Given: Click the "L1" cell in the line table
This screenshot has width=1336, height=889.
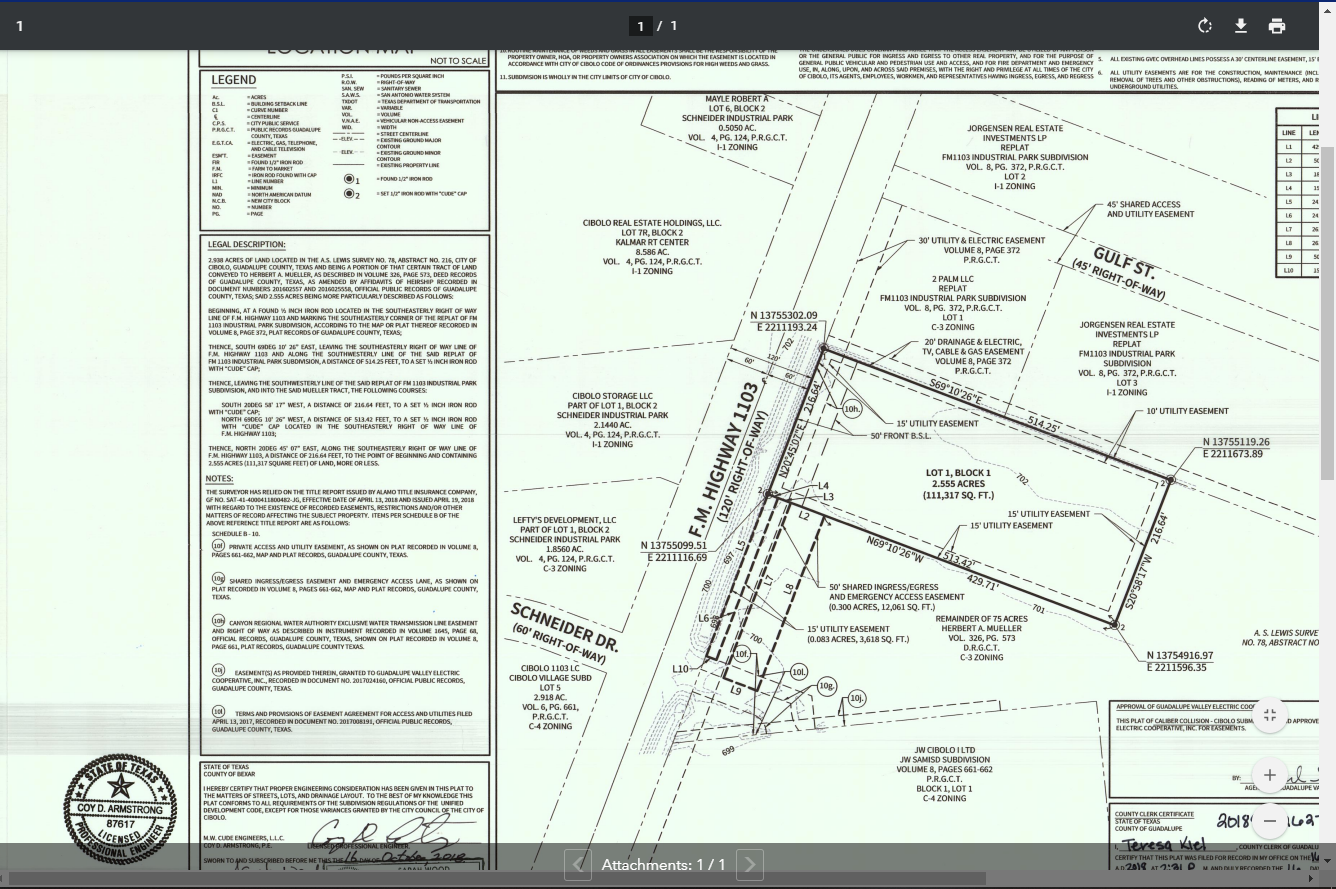Looking at the screenshot, I should click(1289, 147).
